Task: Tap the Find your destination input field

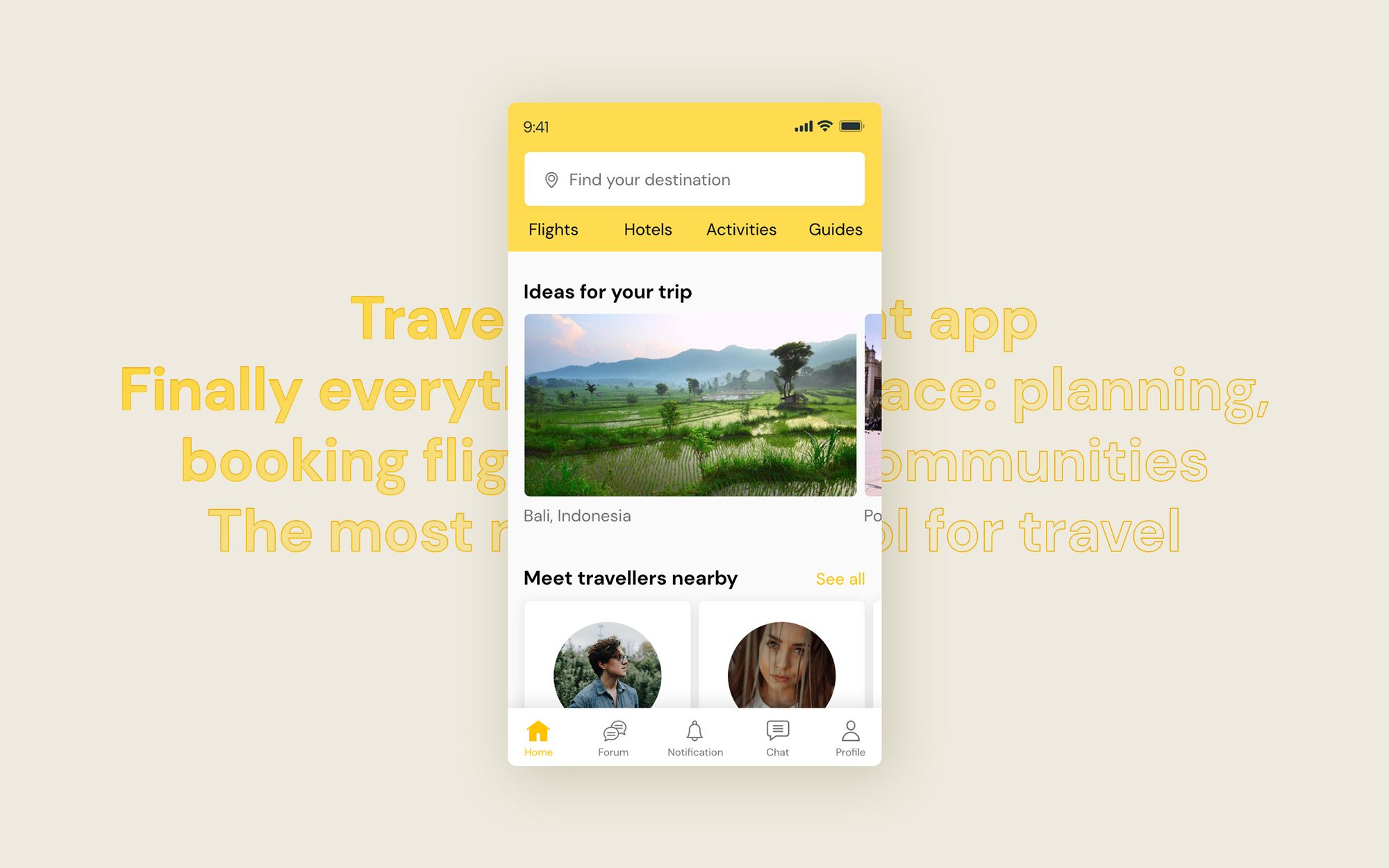Action: coord(694,180)
